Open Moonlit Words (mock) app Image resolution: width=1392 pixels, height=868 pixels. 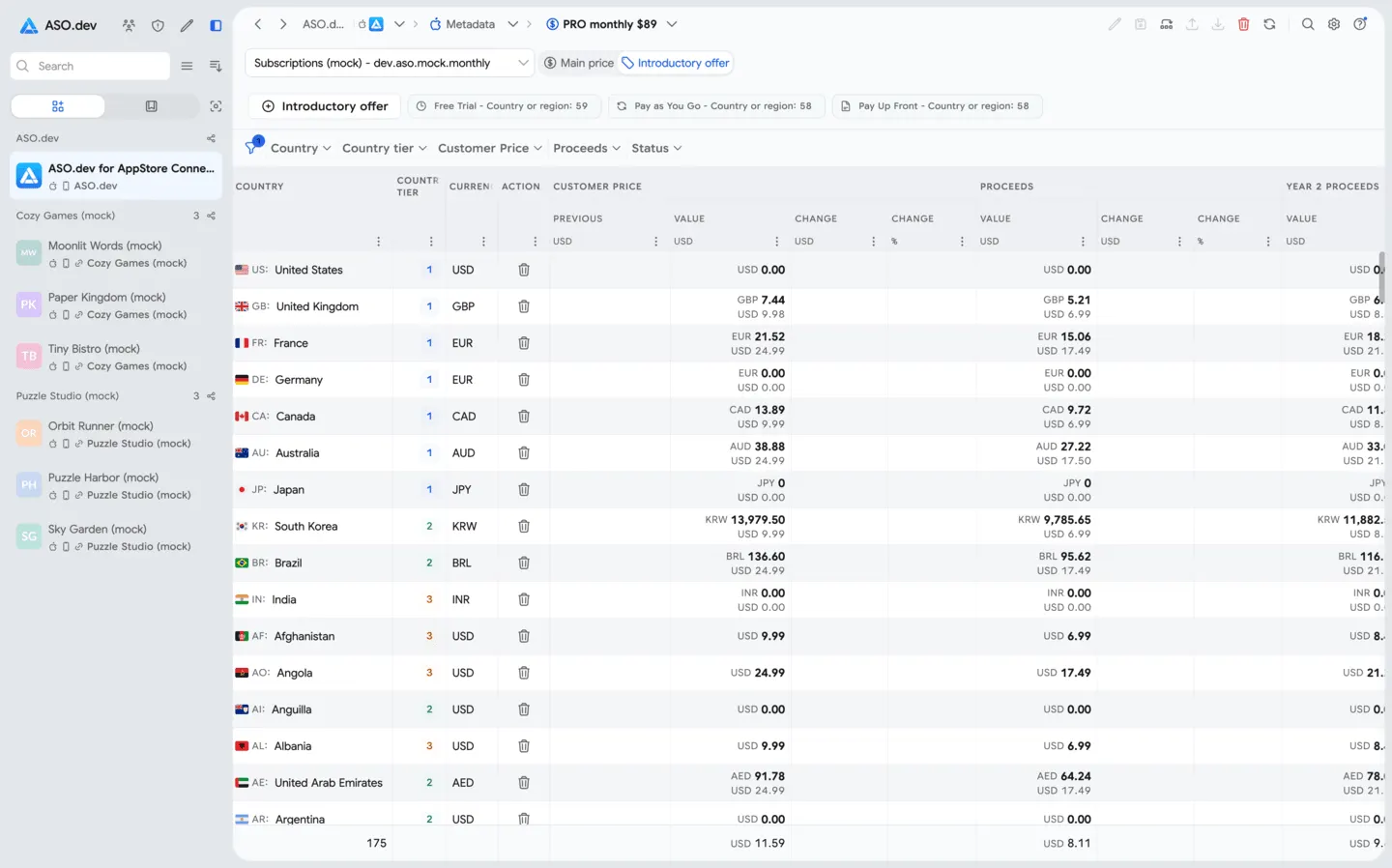click(x=116, y=254)
